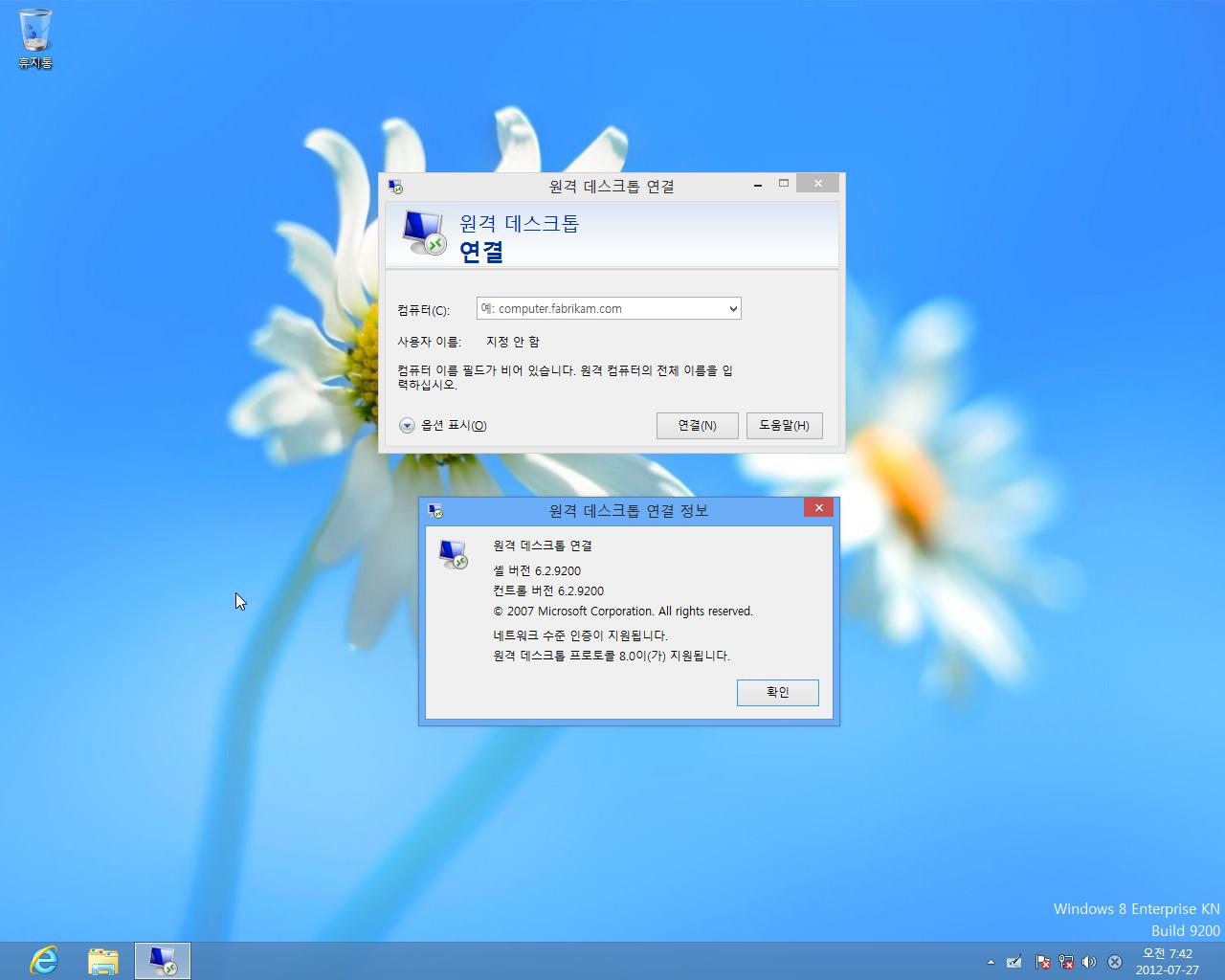Click '셸 버전 6.2.9200' text
Screen dimensions: 1225x980
coord(537,570)
